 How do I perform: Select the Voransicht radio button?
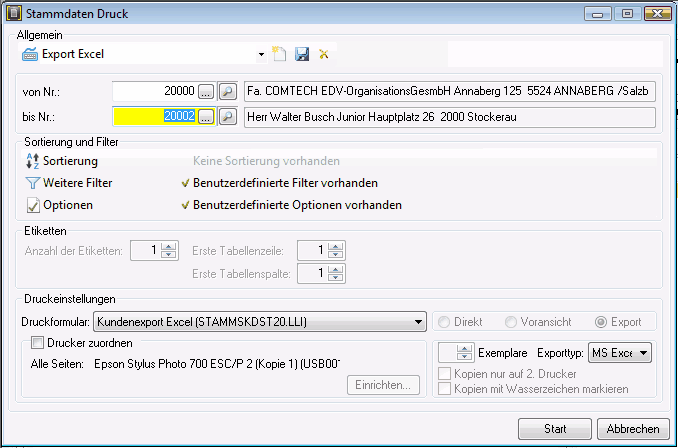(x=511, y=322)
